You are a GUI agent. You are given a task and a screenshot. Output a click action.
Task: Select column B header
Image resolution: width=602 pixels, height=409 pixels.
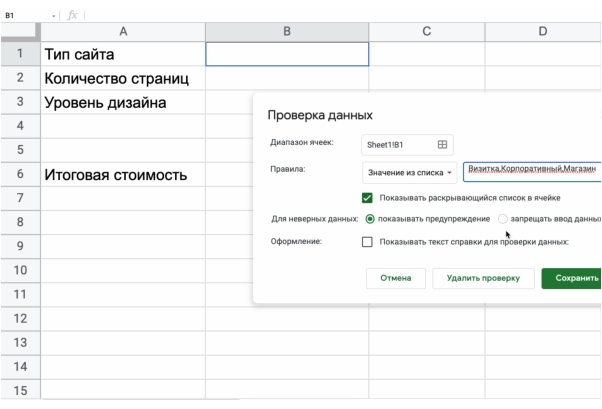pos(286,32)
